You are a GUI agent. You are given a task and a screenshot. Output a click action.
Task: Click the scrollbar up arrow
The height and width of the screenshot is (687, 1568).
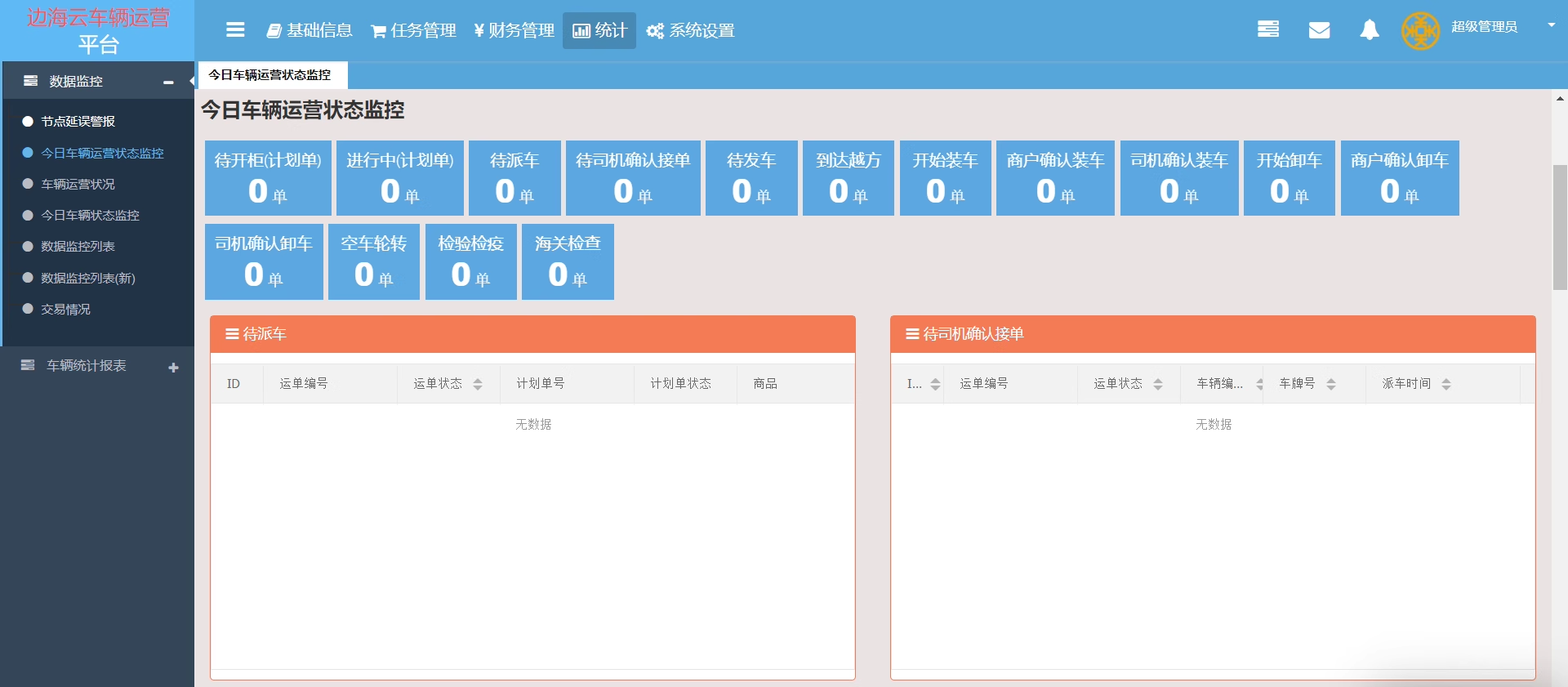click(x=1560, y=98)
